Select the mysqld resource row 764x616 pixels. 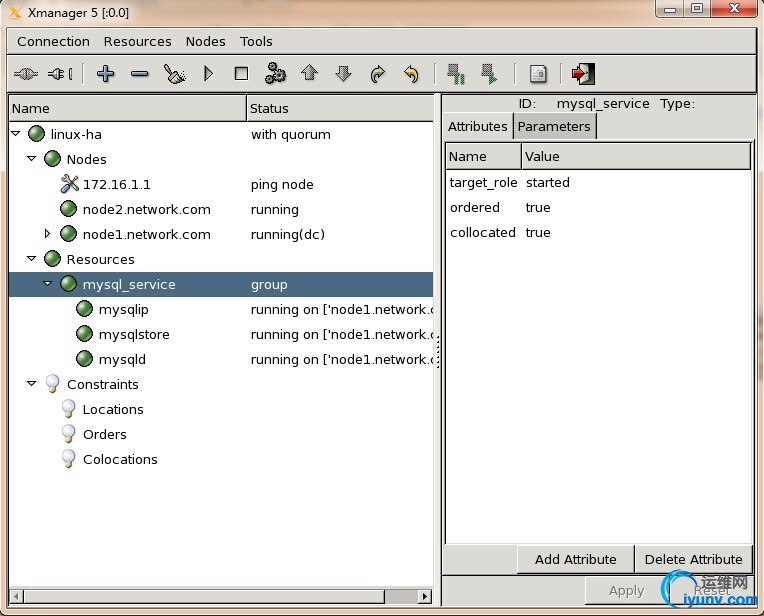pos(221,359)
